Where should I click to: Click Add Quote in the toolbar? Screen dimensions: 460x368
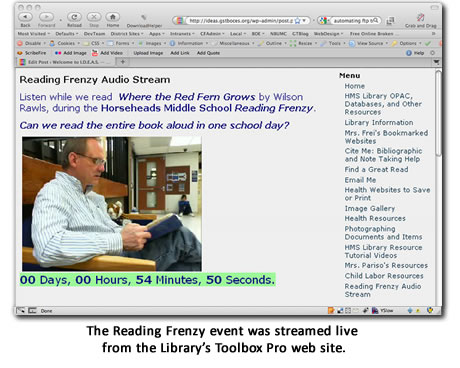[208, 53]
